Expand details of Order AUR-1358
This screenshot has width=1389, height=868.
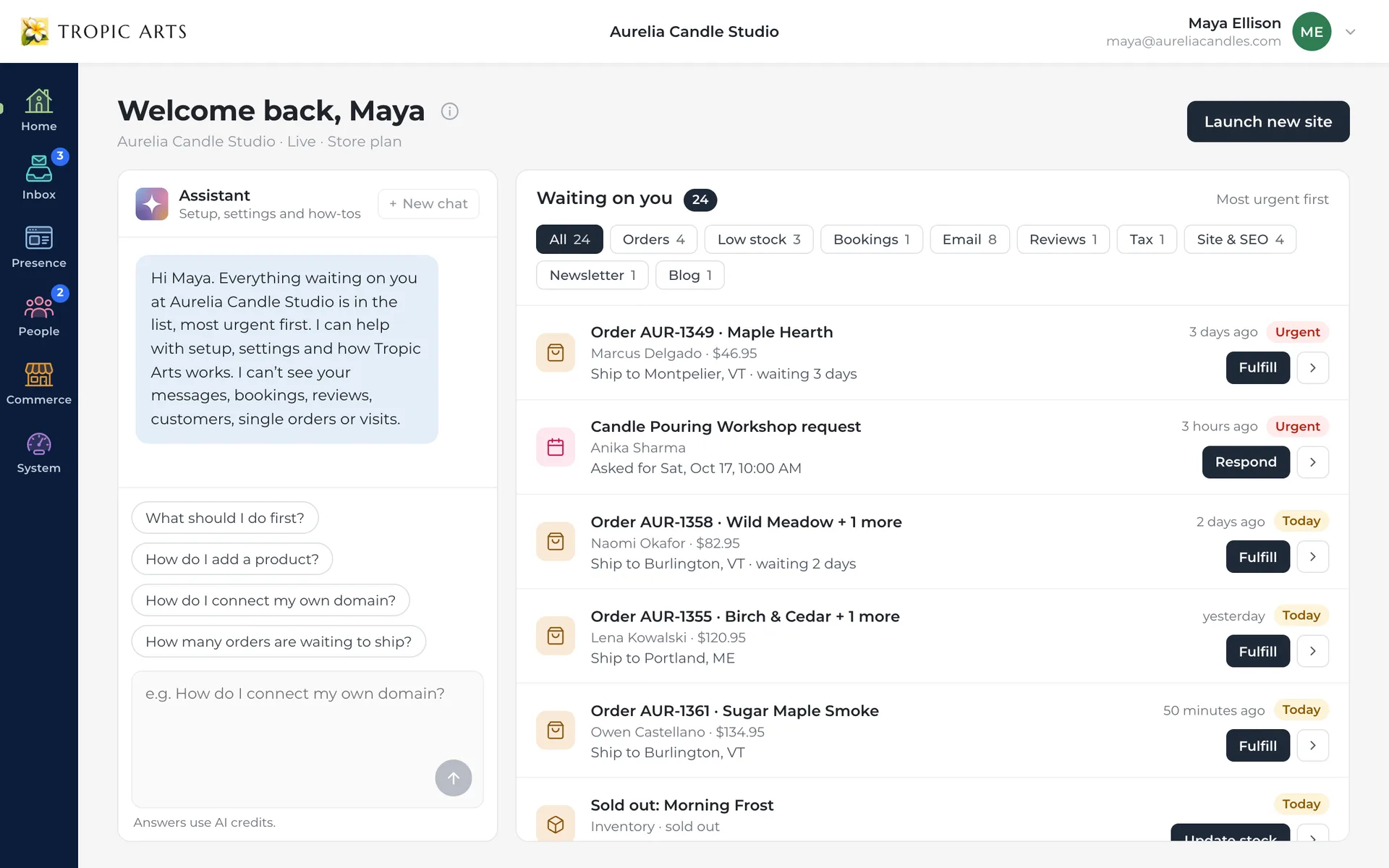pos(1312,557)
